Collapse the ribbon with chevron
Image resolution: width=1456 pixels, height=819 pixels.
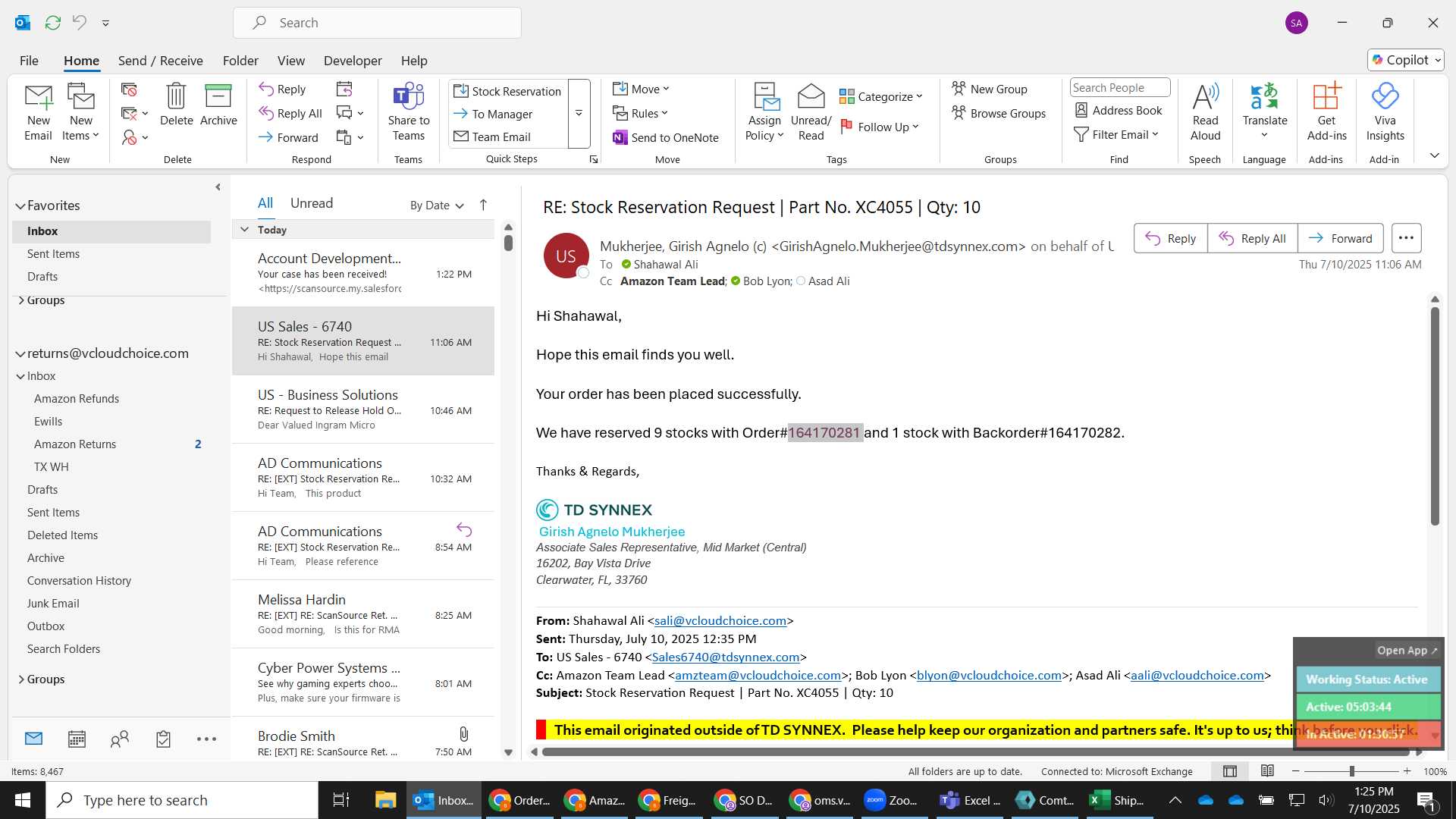(x=1434, y=155)
